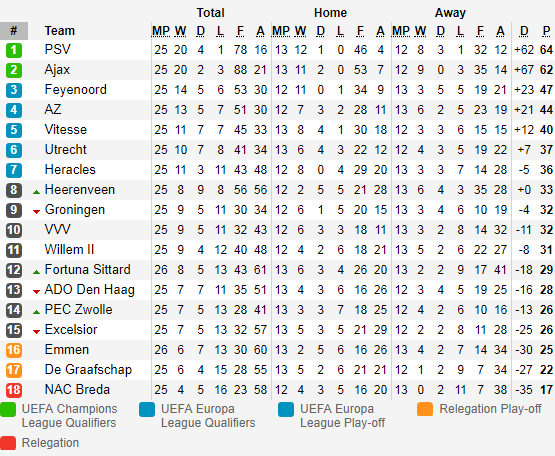This screenshot has width=555, height=456.
Task: Sort by the Team column header
Action: (59, 31)
